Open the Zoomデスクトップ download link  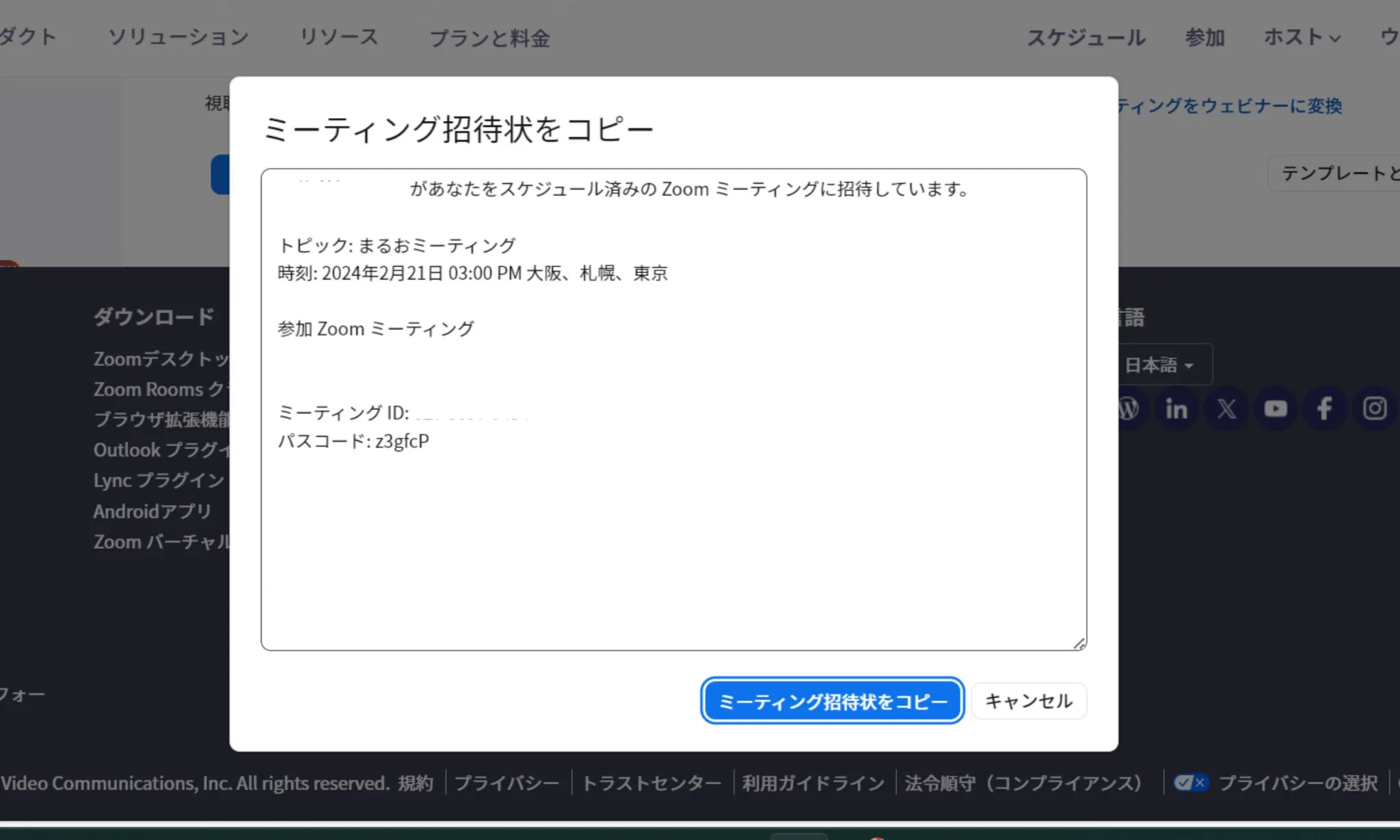coord(161,359)
